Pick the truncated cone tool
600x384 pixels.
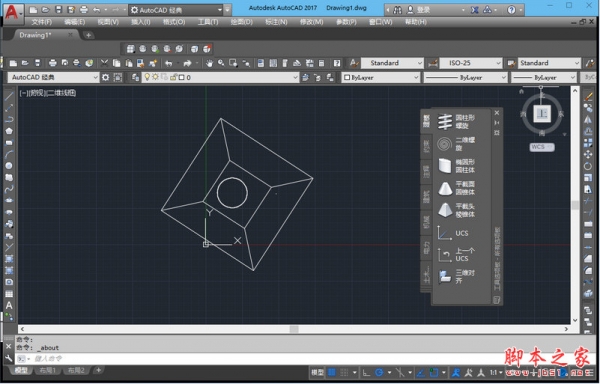(x=445, y=188)
